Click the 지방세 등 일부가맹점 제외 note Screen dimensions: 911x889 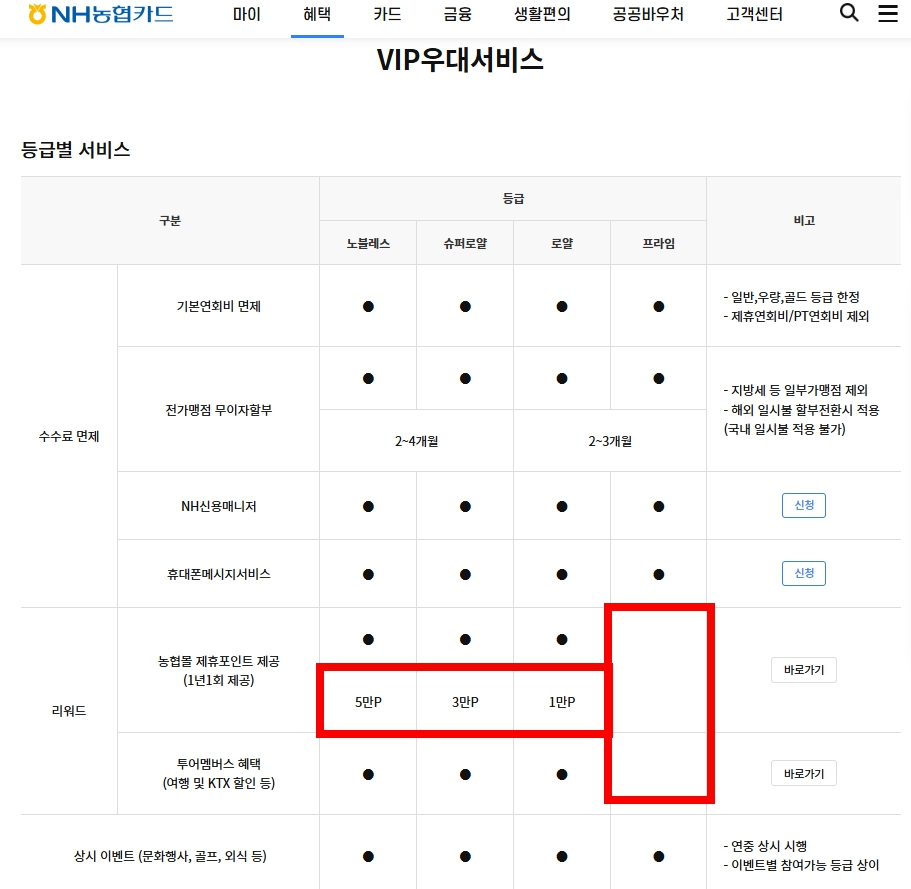(795, 390)
